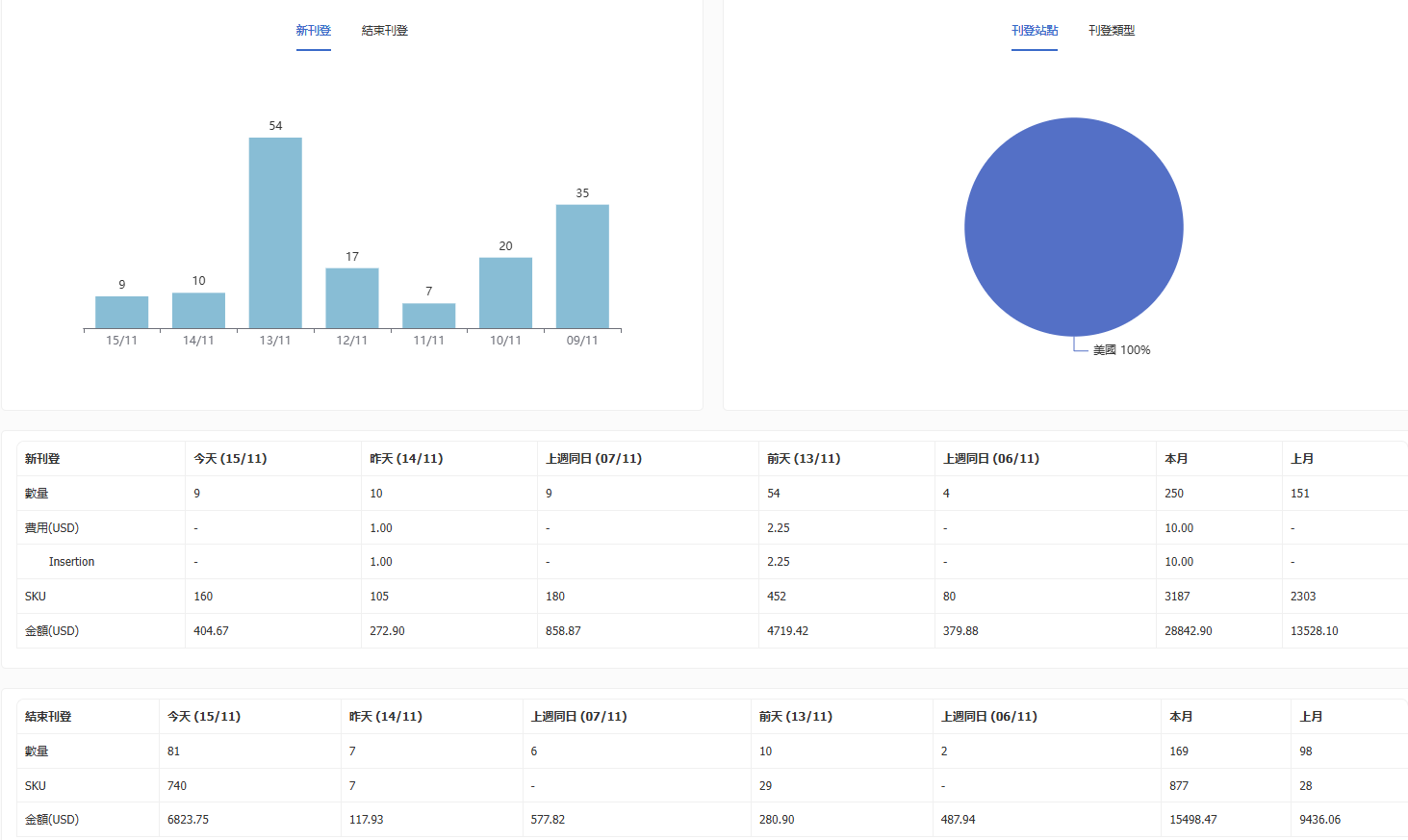Image resolution: width=1408 pixels, height=840 pixels.
Task: Select the 刊登類型 tab
Action: tap(1111, 31)
